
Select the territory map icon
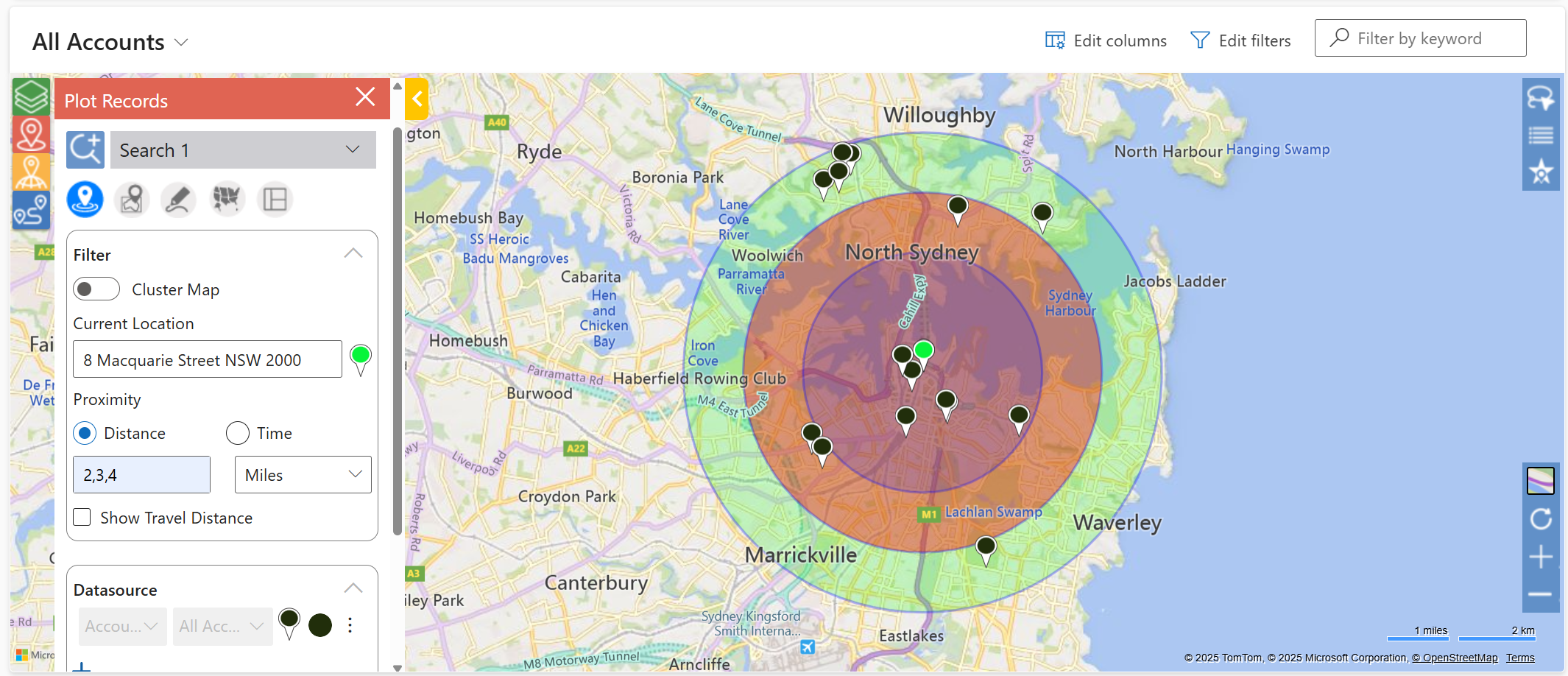[x=227, y=200]
